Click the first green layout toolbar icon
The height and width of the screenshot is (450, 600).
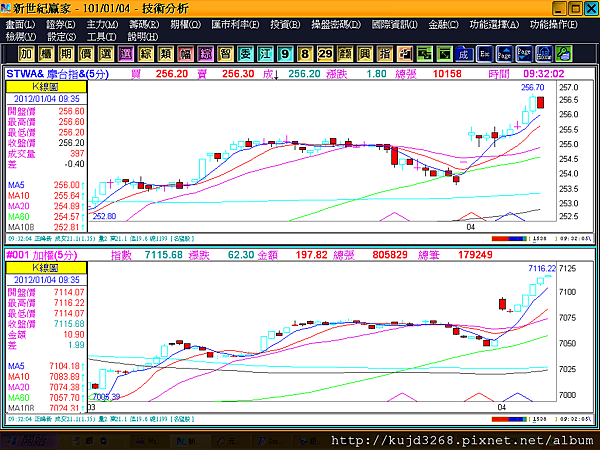[x=425, y=54]
